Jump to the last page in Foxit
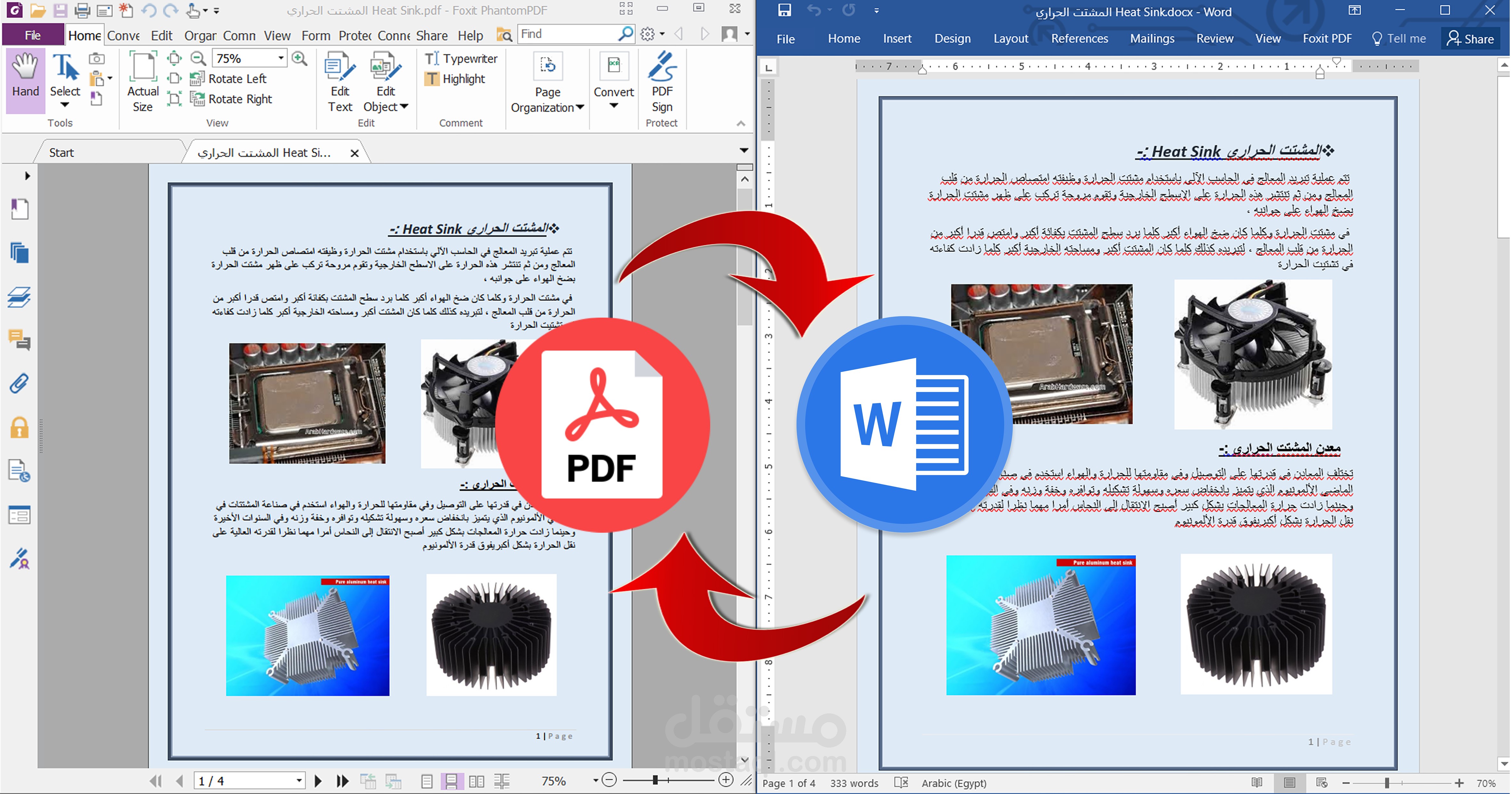 coord(342,781)
